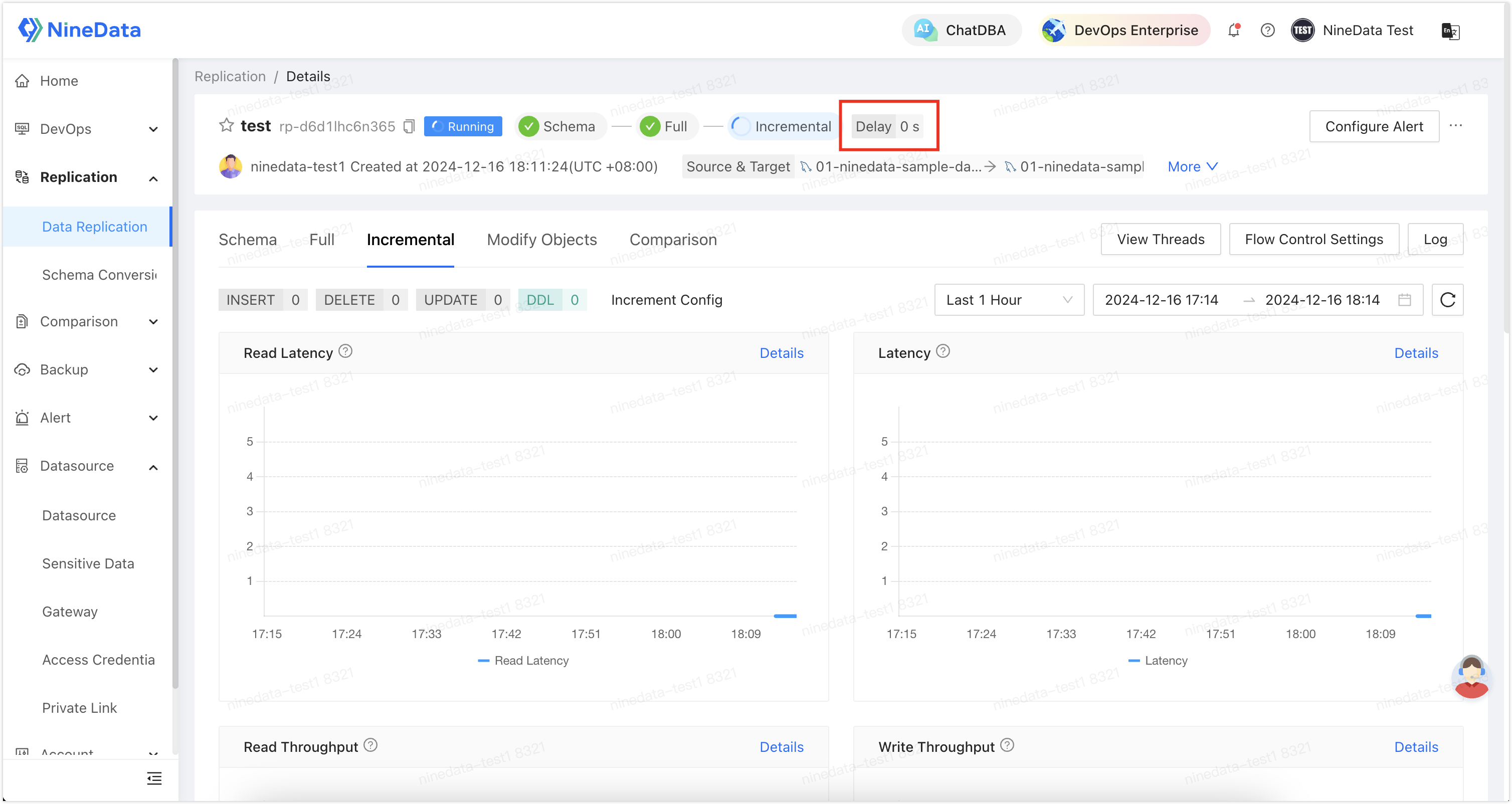Collapse the Datasource sidebar menu

[x=87, y=466]
